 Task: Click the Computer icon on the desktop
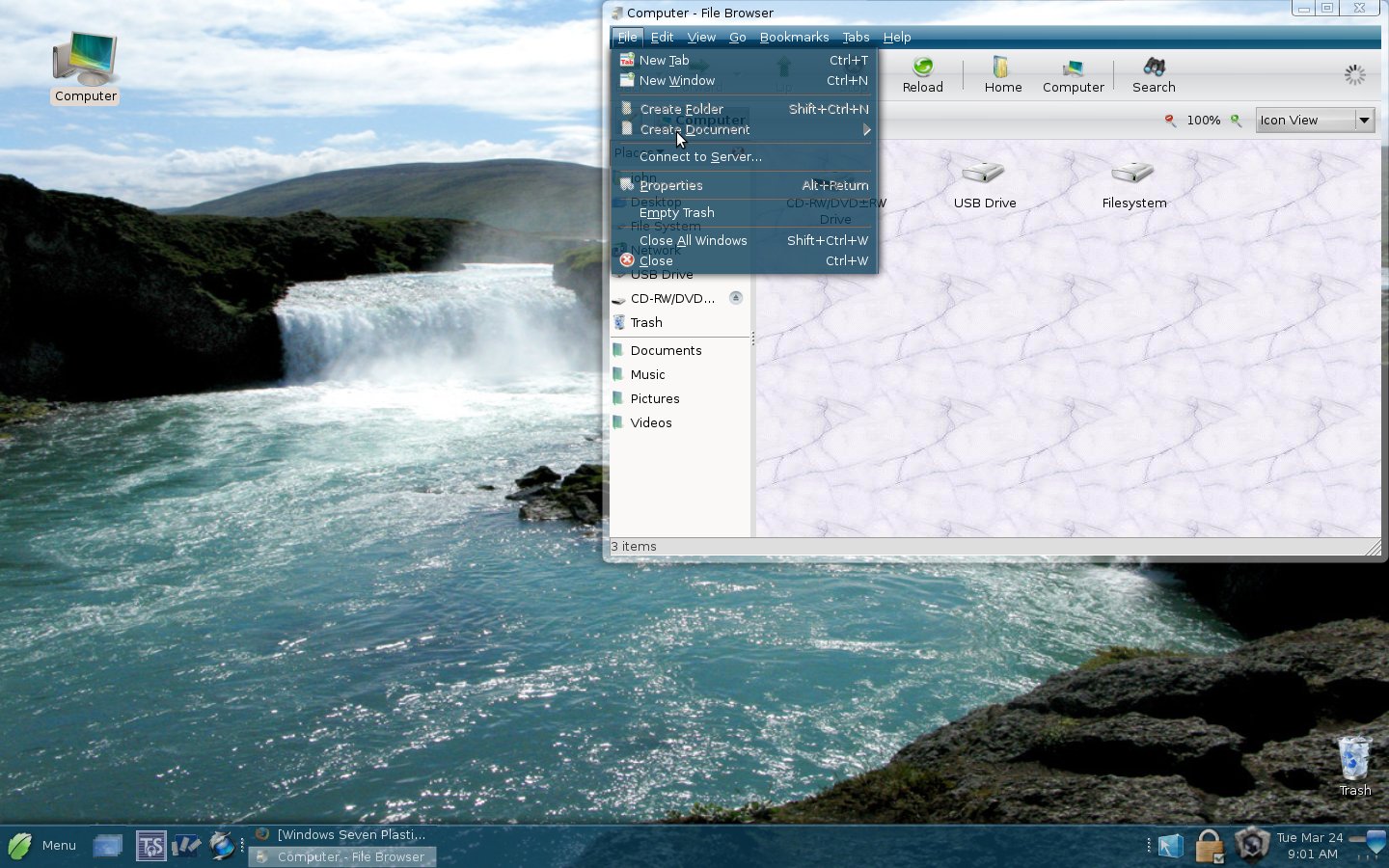(x=85, y=58)
